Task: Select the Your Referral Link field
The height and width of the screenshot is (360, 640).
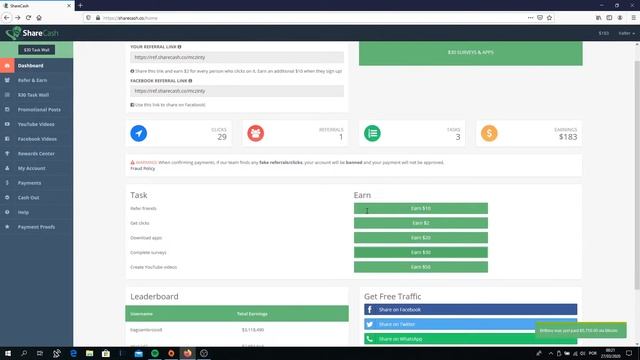Action: pyautogui.click(x=237, y=58)
